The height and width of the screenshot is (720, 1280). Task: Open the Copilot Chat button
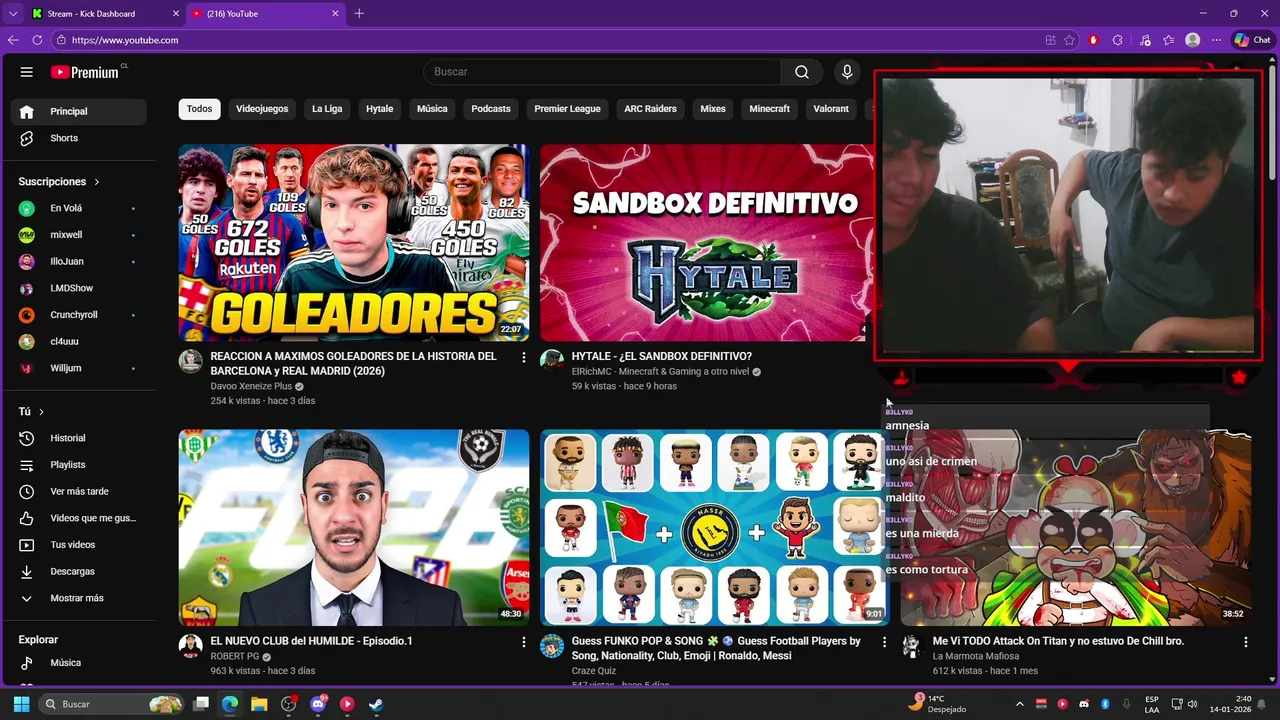[1252, 40]
